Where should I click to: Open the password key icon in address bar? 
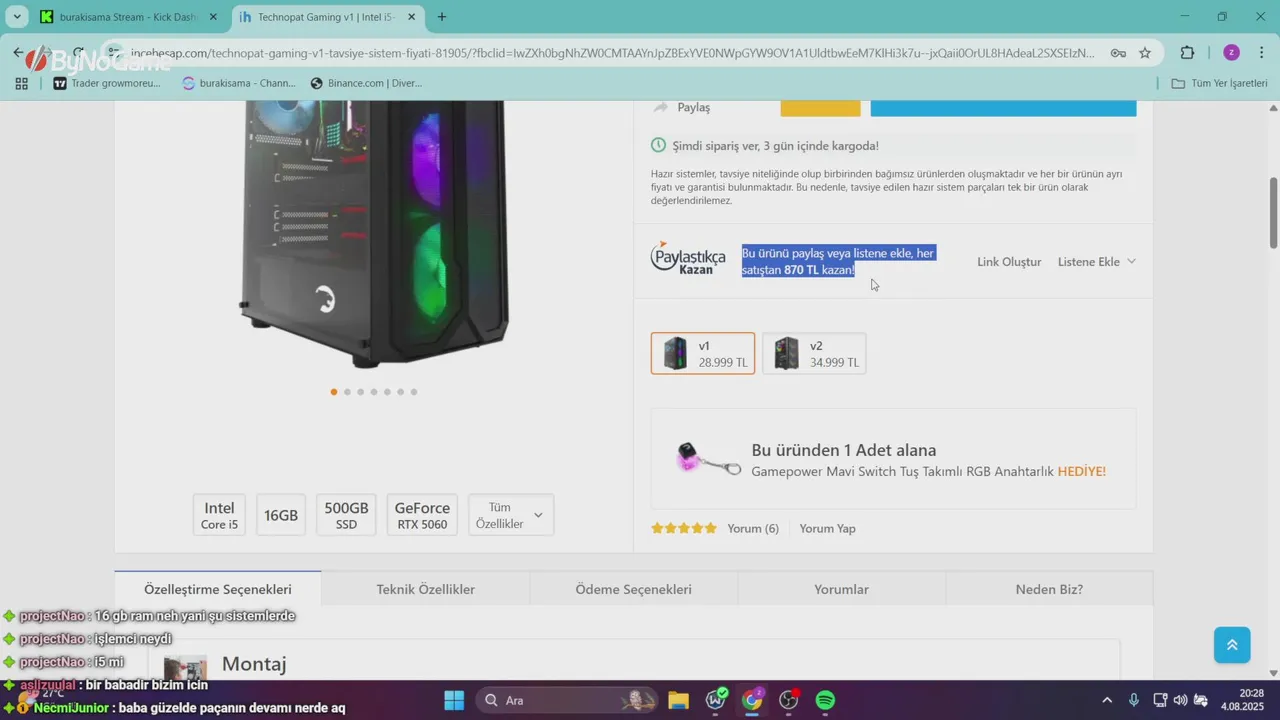pos(1118,53)
